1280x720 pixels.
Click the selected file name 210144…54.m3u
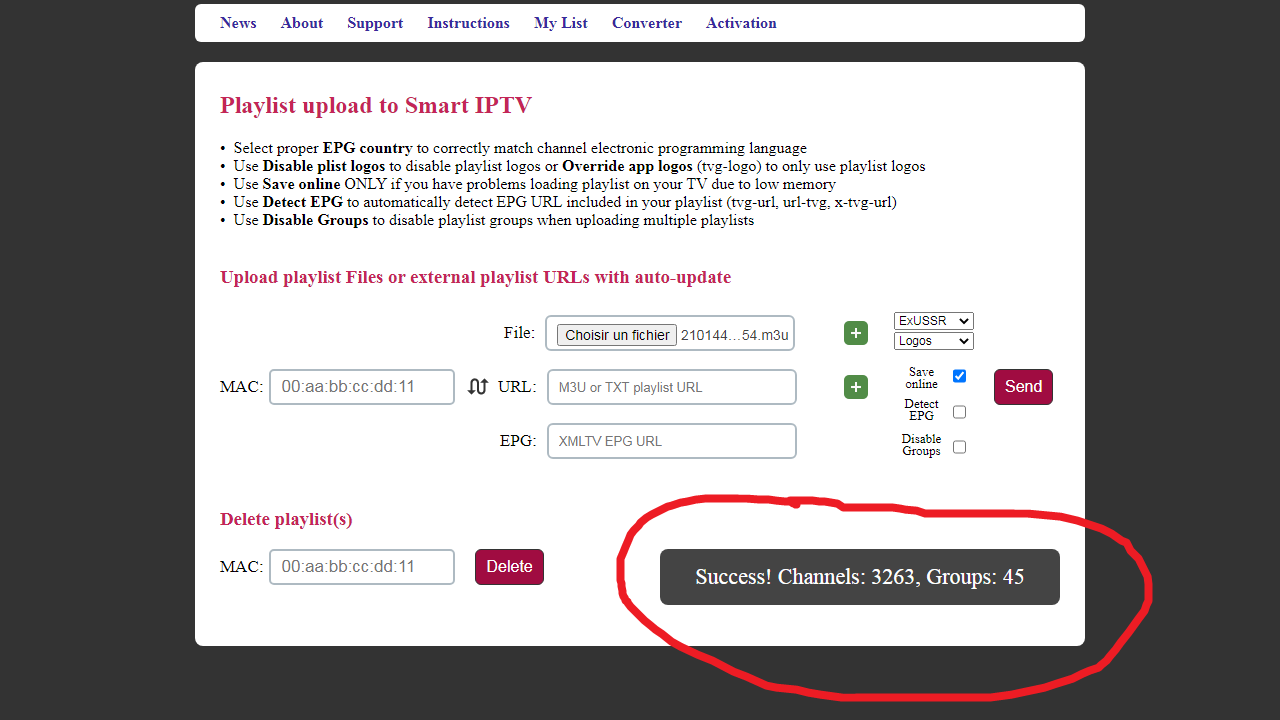coord(735,335)
